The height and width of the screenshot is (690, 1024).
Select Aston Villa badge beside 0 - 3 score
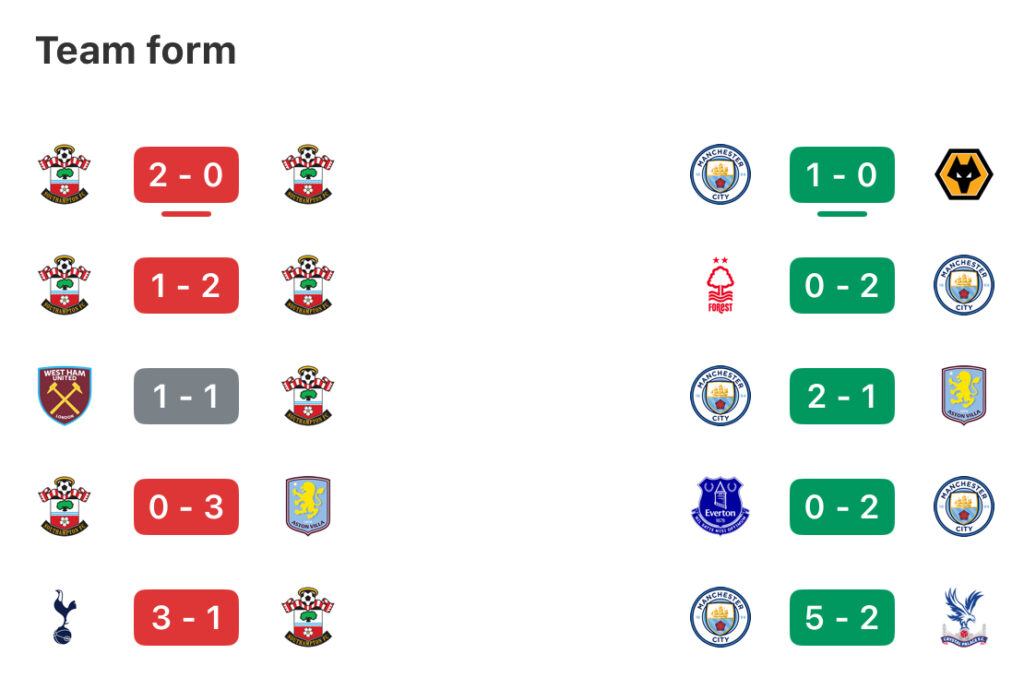point(308,506)
